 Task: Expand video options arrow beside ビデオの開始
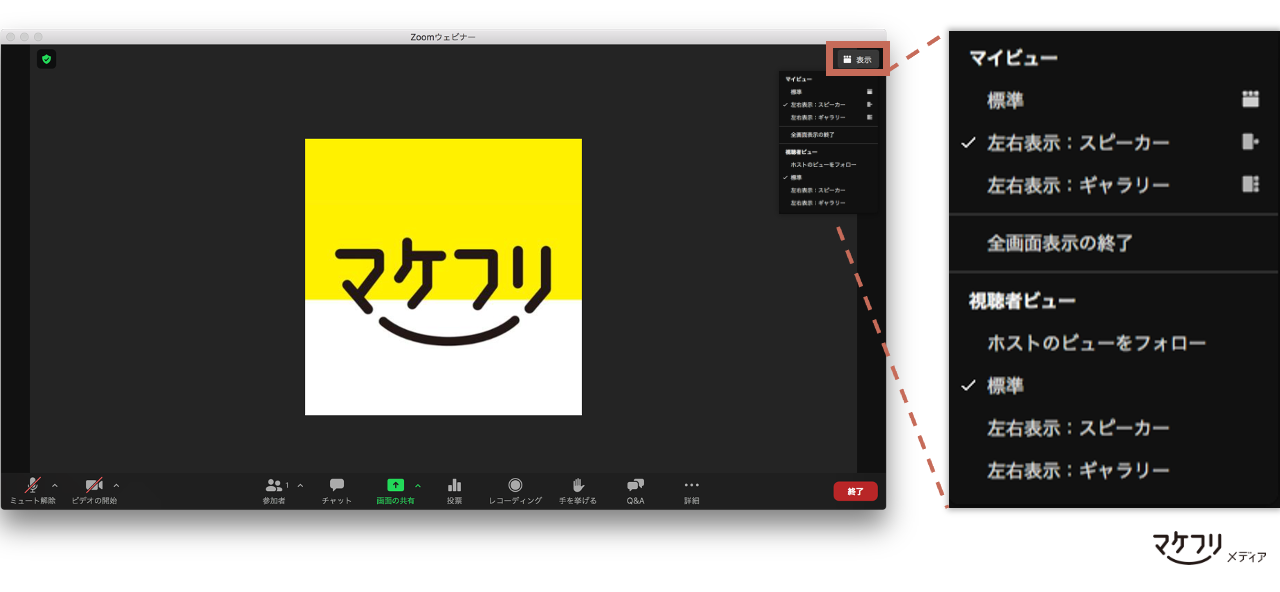116,485
